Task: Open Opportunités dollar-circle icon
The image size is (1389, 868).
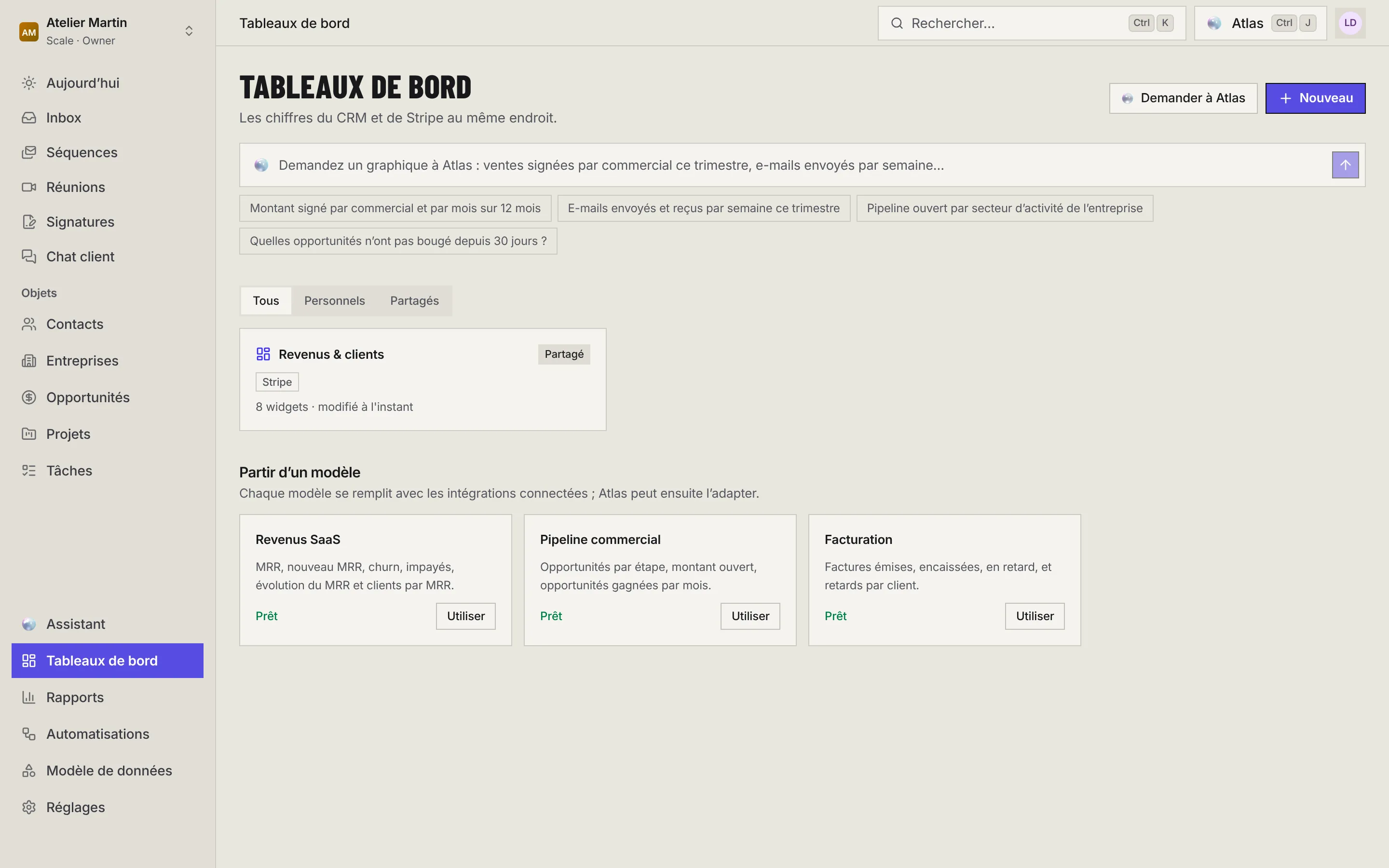Action: click(x=29, y=398)
